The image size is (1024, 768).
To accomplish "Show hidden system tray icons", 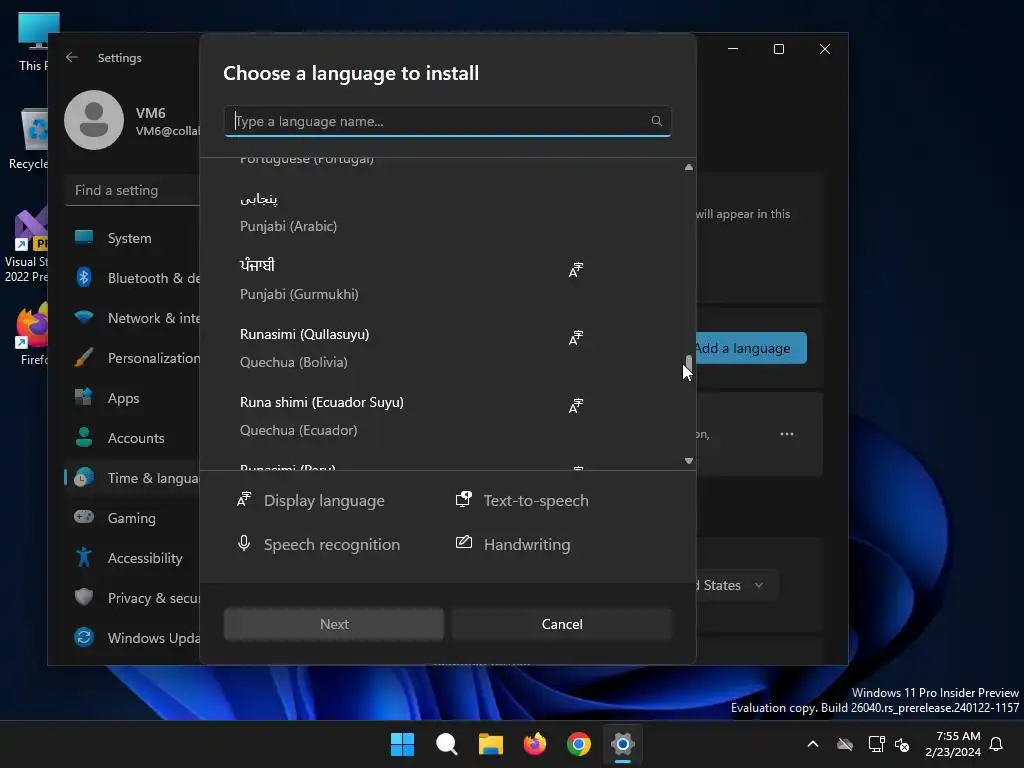I will coord(813,744).
